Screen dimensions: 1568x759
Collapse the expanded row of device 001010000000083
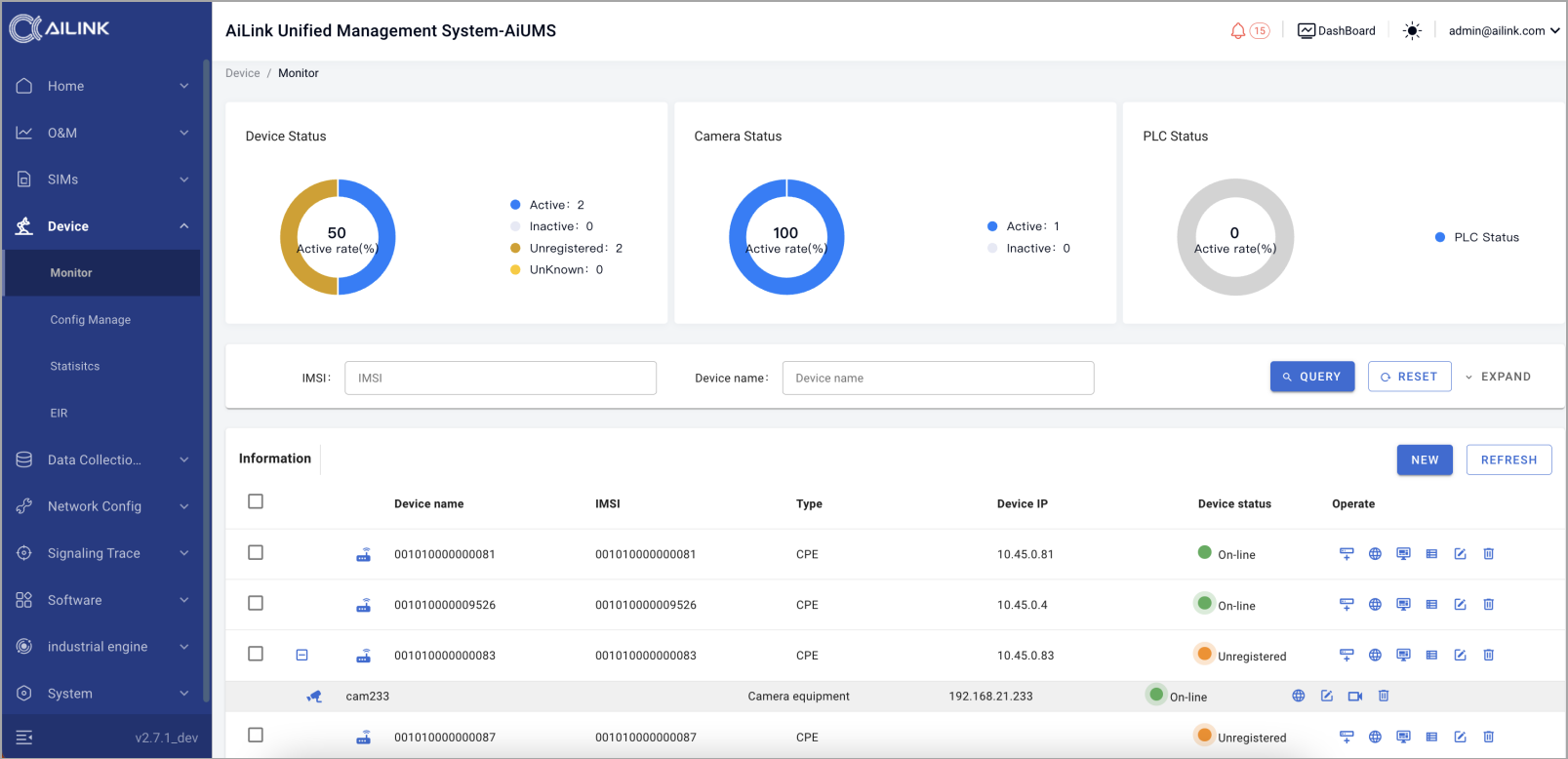(x=302, y=656)
